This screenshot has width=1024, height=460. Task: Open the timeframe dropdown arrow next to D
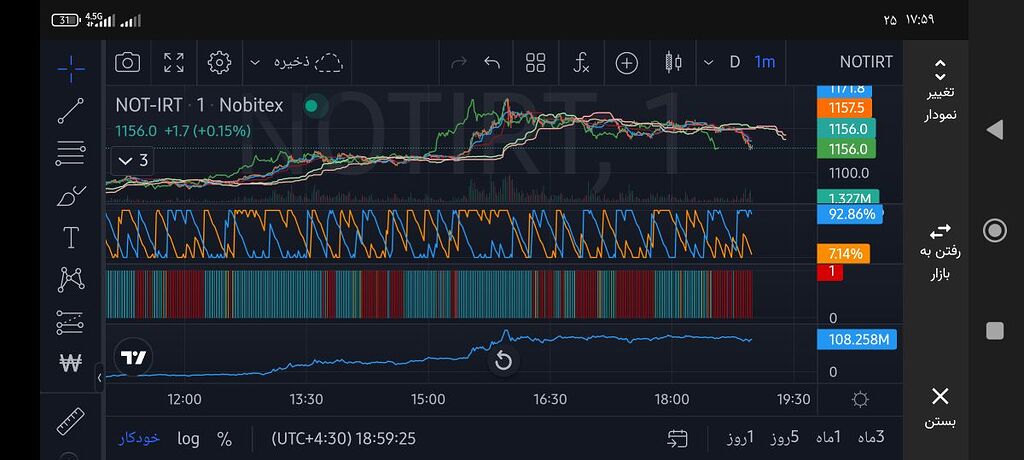point(709,62)
